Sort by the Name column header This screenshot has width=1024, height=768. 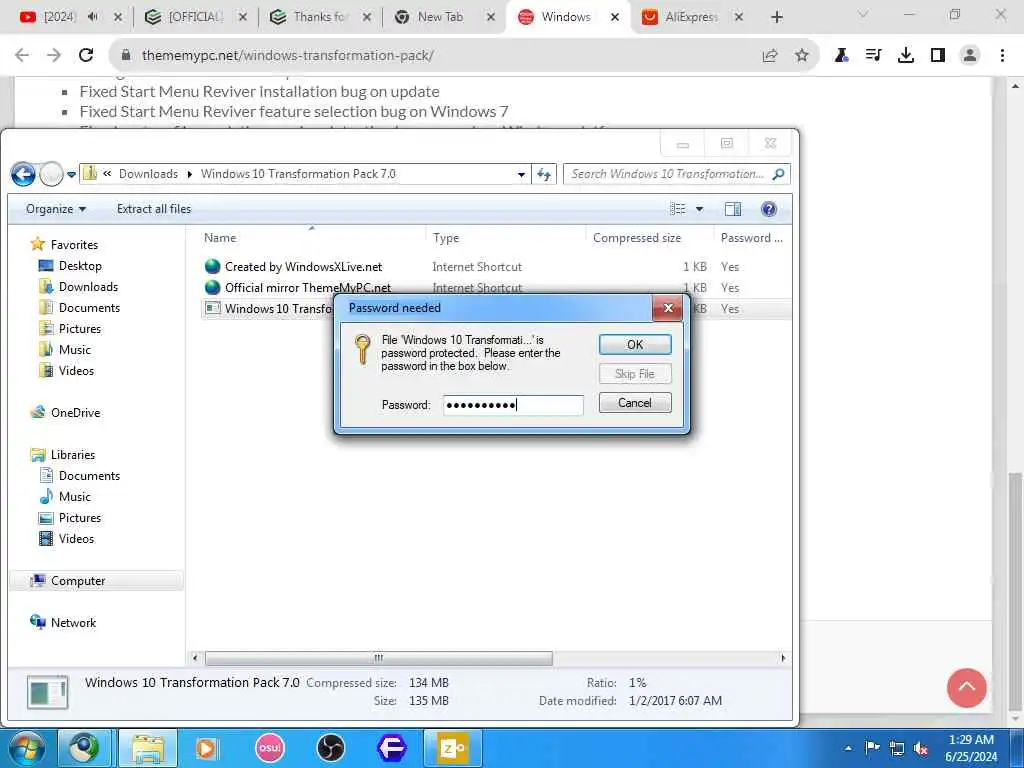coord(219,238)
